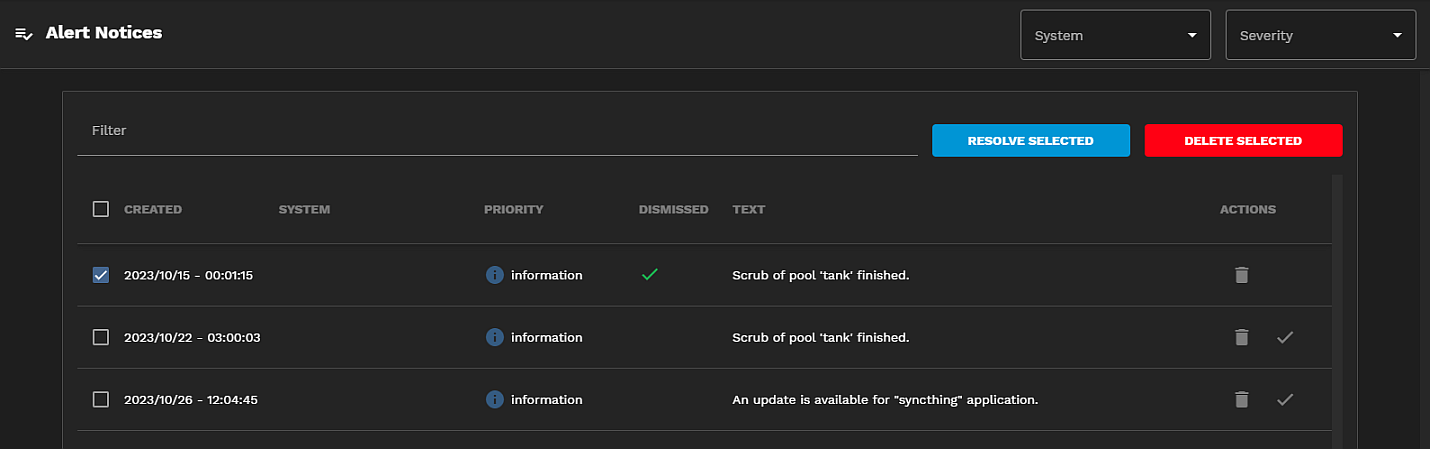Click the Alert Notices list icon in header
Viewport: 1430px width, 449px height.
[24, 33]
